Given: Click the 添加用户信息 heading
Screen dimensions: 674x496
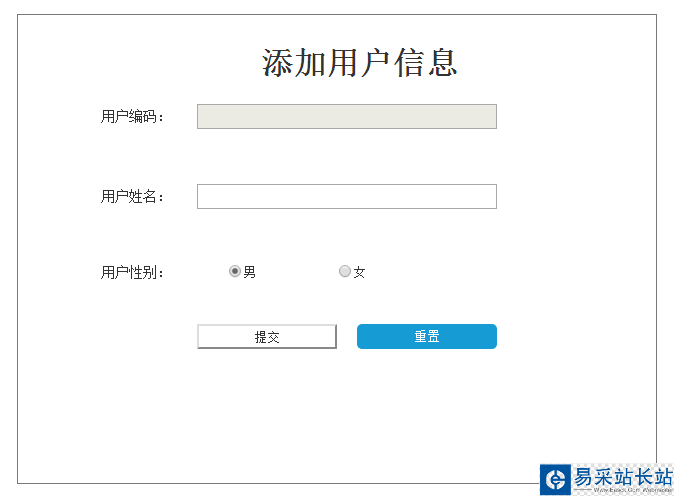Looking at the screenshot, I should pos(359,63).
